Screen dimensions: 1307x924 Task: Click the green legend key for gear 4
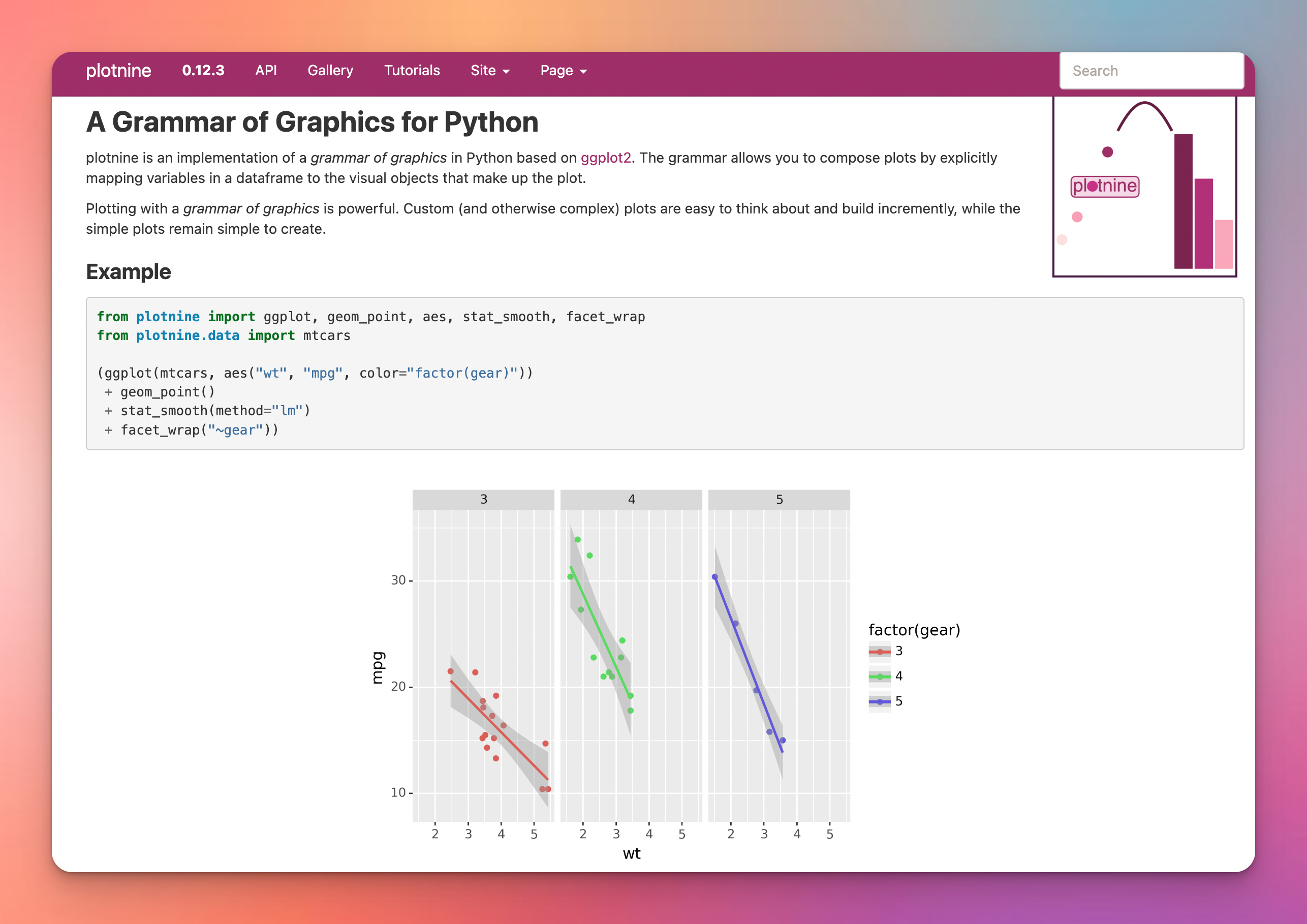click(x=880, y=676)
